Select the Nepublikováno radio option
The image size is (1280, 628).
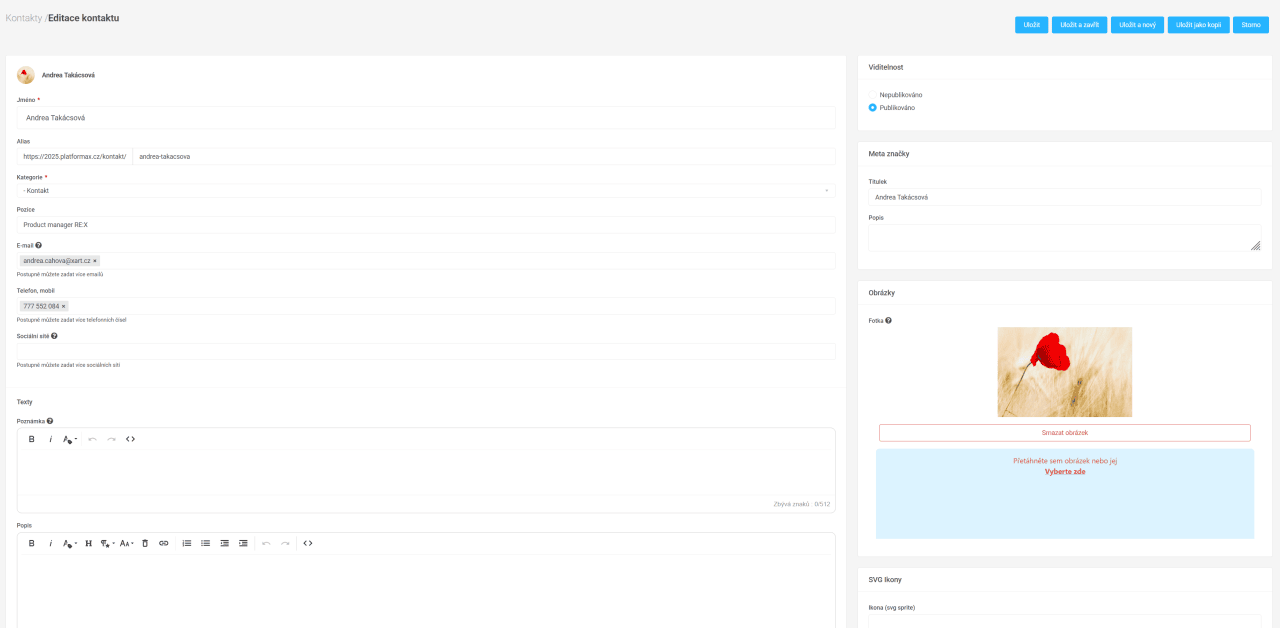click(873, 95)
